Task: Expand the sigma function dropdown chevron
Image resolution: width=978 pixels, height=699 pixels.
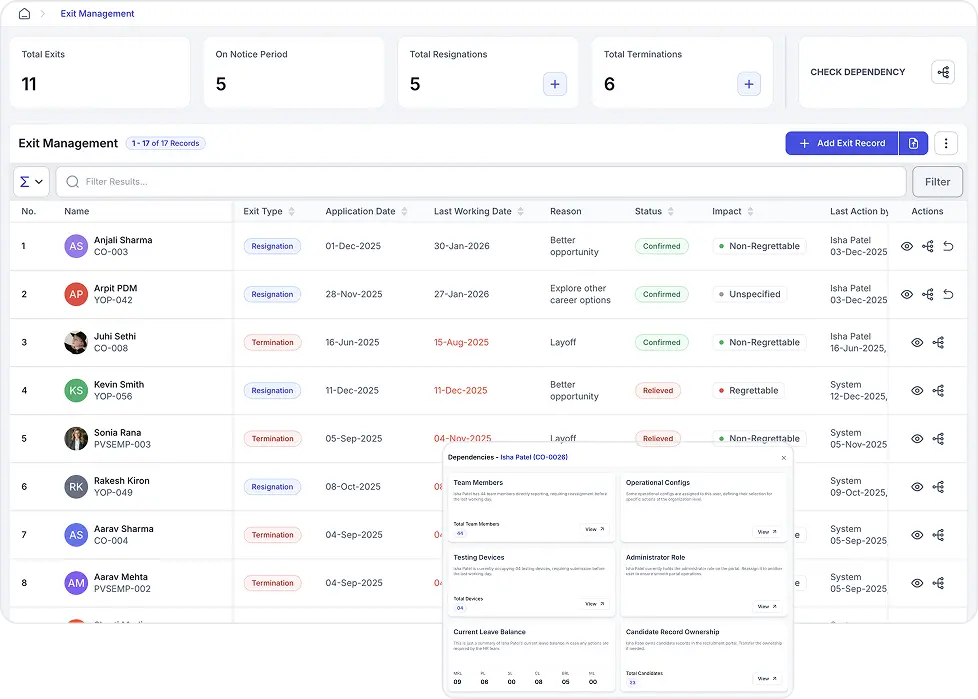Action: pos(40,181)
